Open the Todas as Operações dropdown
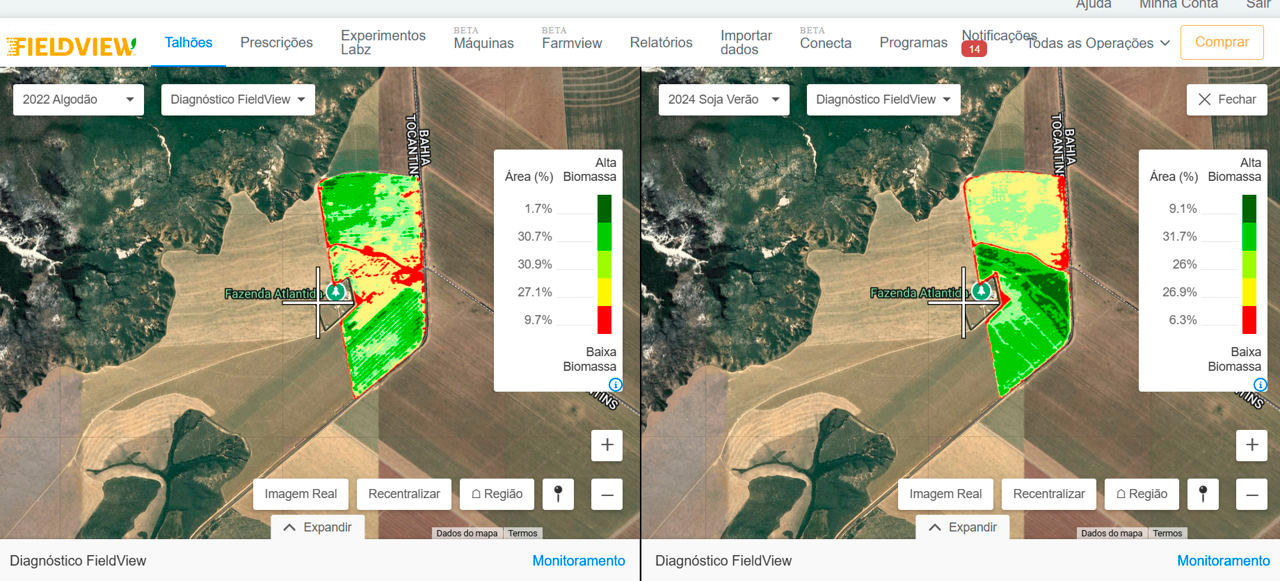This screenshot has height=581, width=1280. (x=1098, y=43)
